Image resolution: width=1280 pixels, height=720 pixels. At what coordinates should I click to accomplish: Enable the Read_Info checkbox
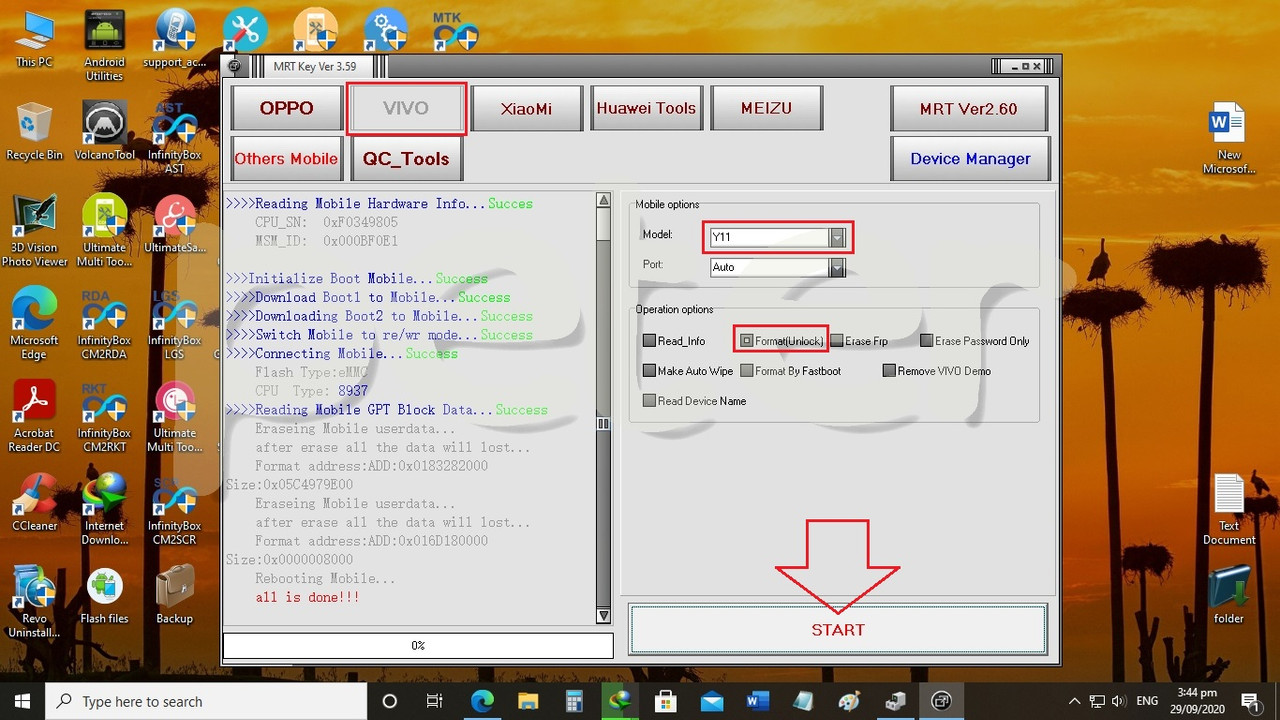click(650, 341)
